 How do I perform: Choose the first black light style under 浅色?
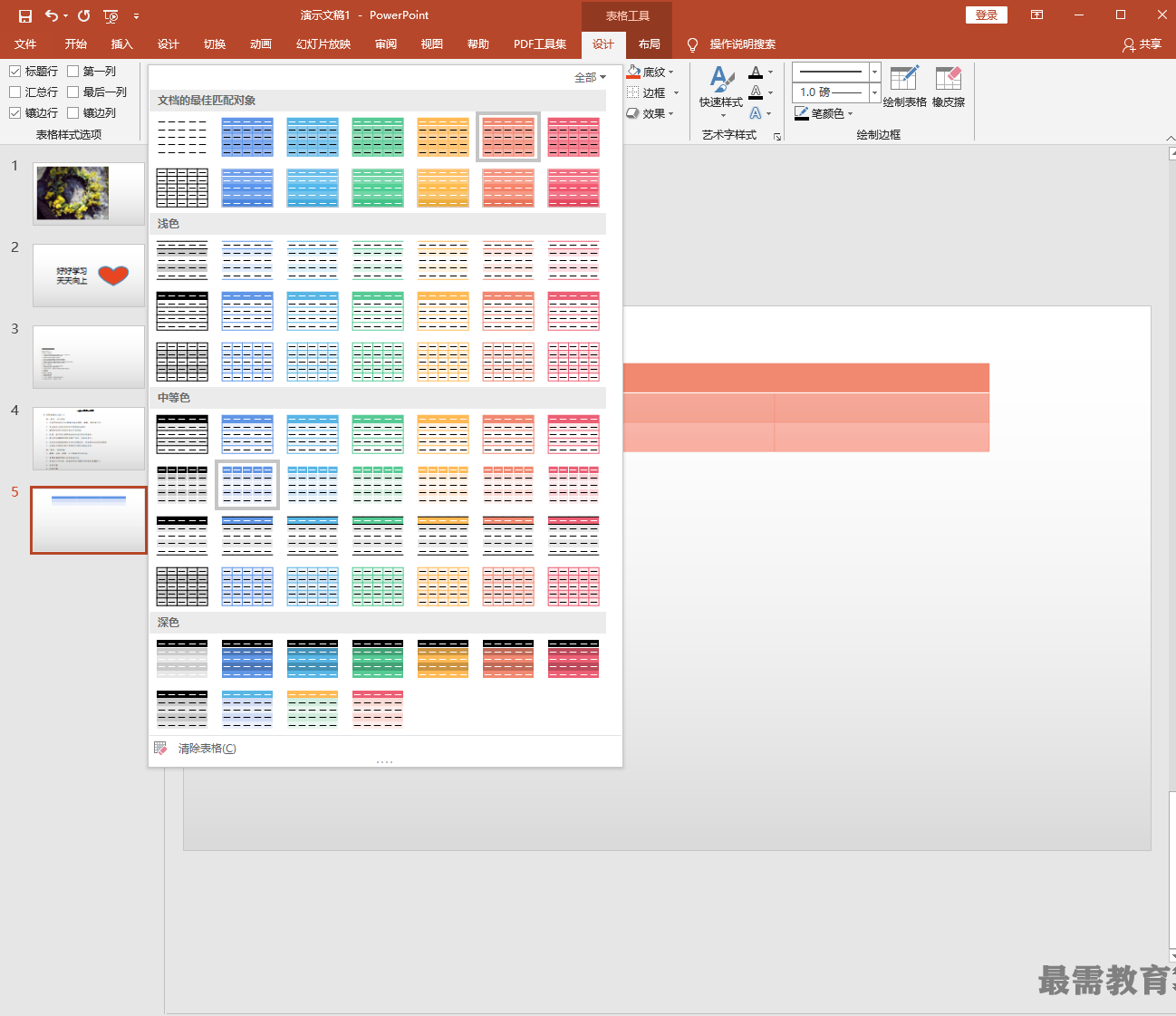pyautogui.click(x=182, y=260)
